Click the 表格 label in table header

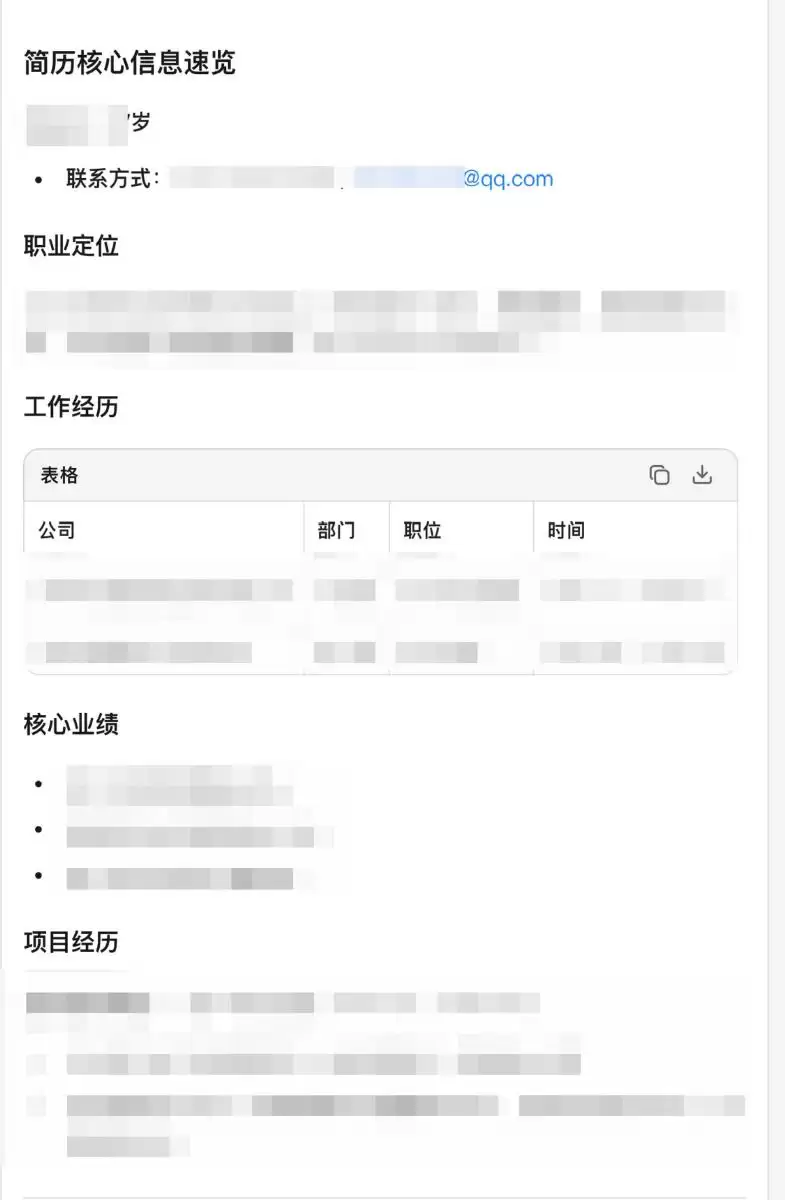59,476
